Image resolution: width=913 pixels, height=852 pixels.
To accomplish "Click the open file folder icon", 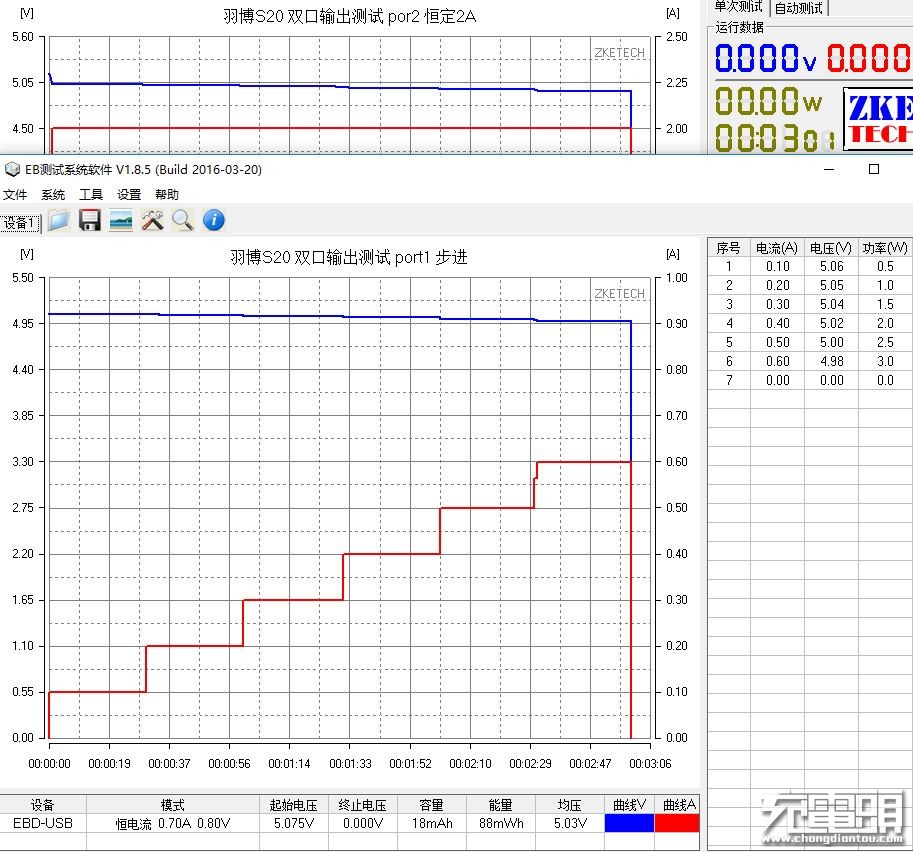I will click(58, 220).
